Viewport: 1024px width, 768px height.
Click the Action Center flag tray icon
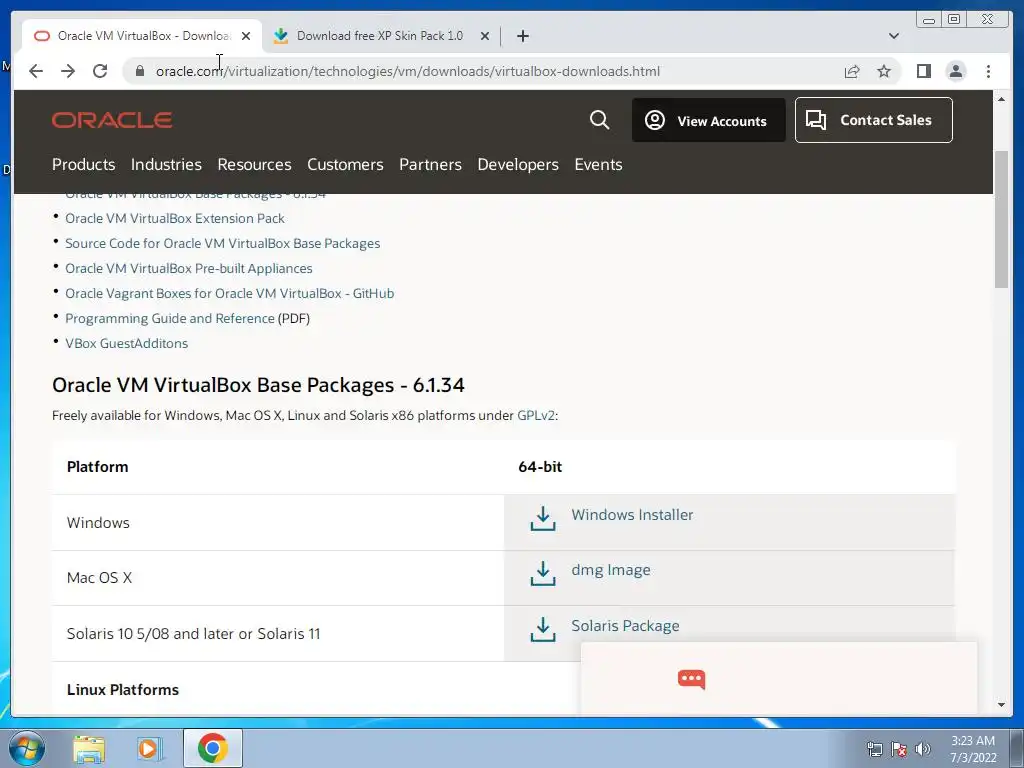tap(899, 749)
